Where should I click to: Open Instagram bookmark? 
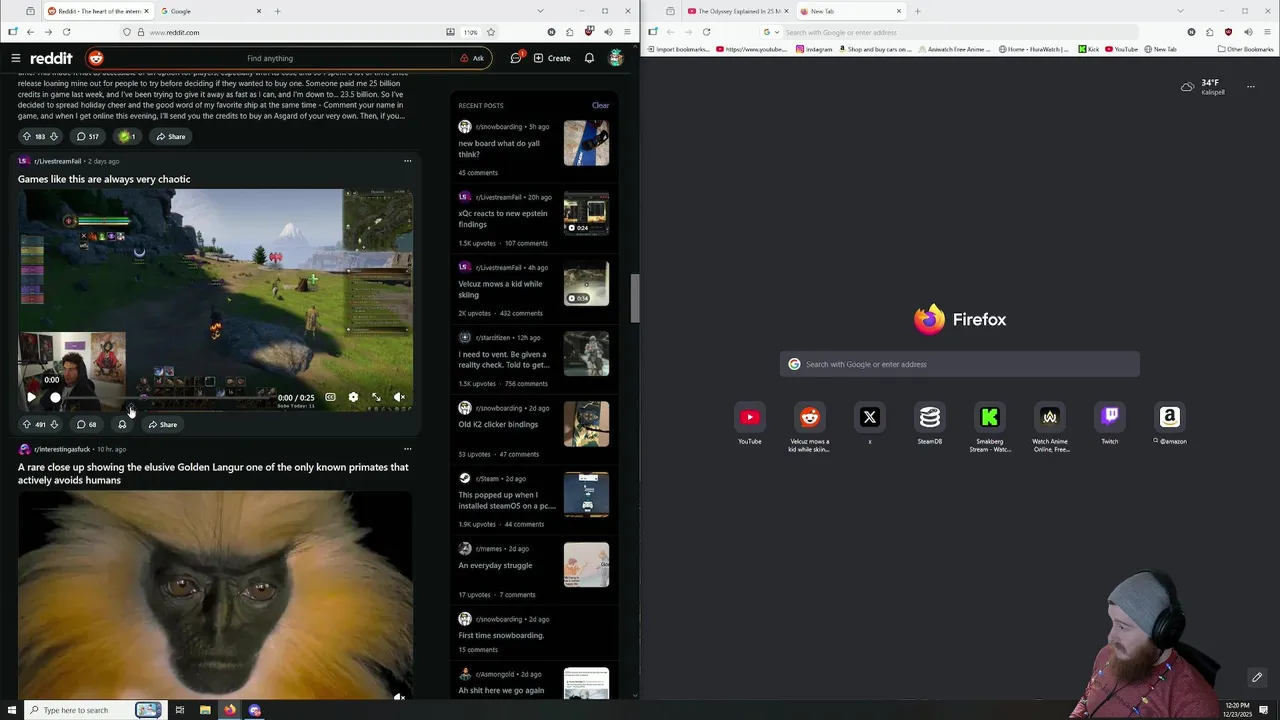tap(814, 49)
